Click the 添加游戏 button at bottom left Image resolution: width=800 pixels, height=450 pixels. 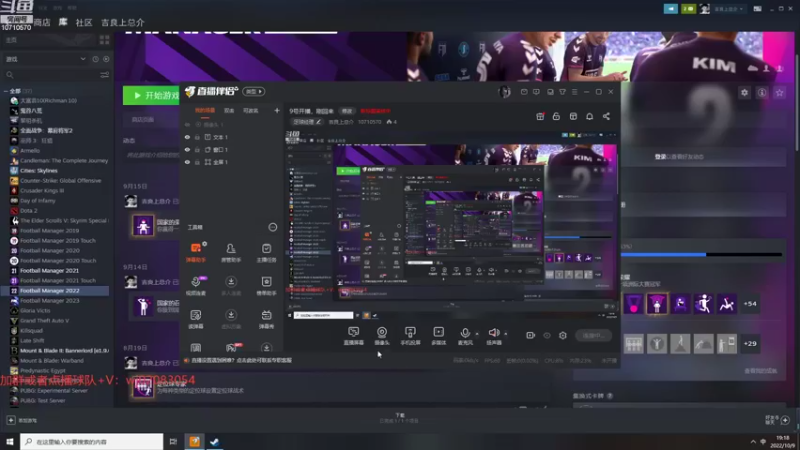click(x=22, y=420)
